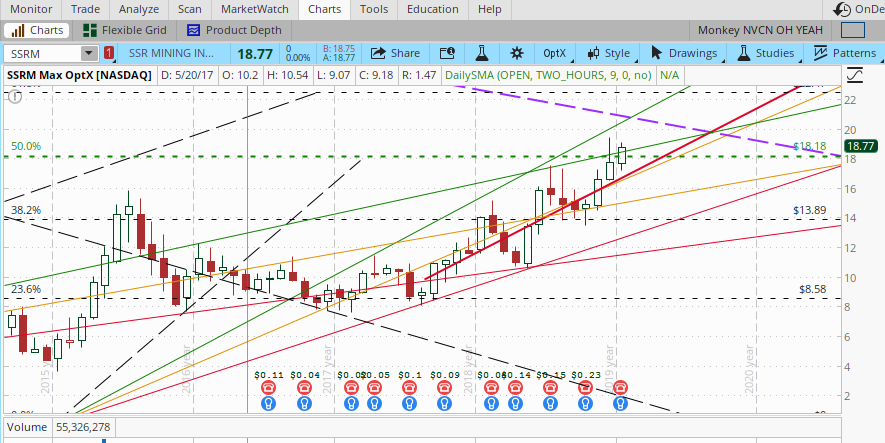Toggle the OptX chart mode
Image resolution: width=885 pixels, height=443 pixels.
point(553,53)
